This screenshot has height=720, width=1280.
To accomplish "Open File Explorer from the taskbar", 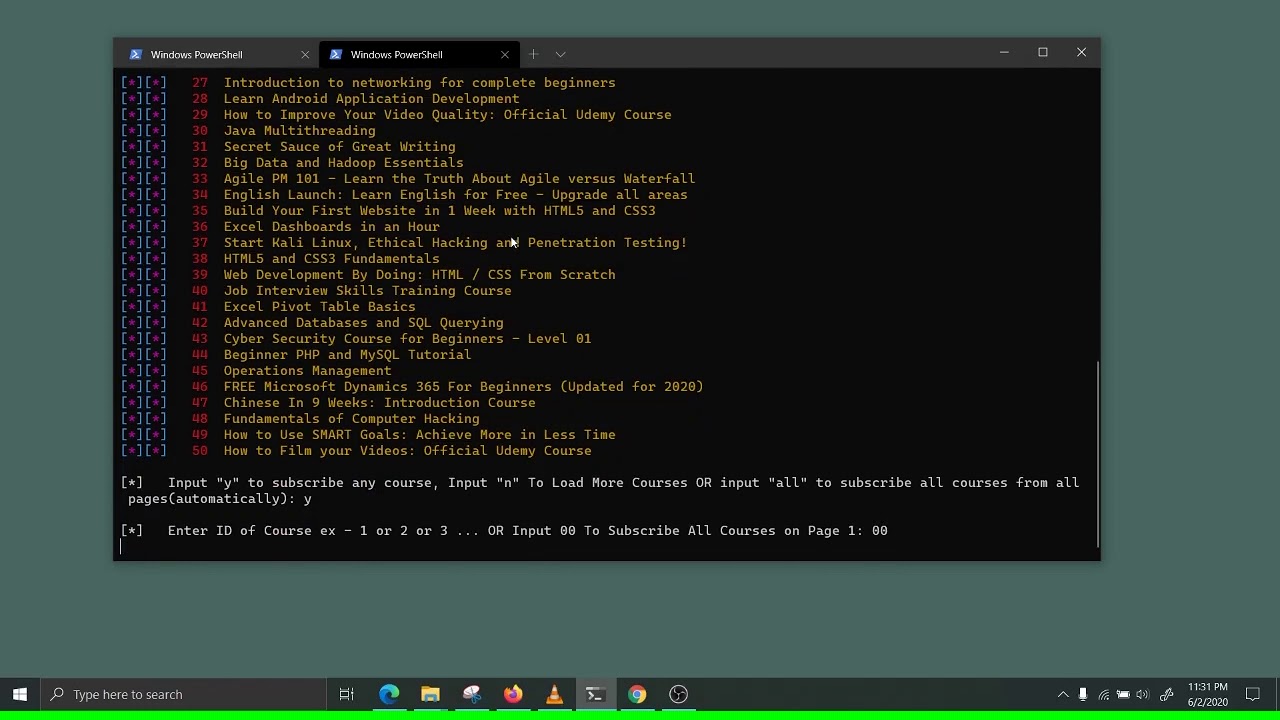I will (x=430, y=694).
